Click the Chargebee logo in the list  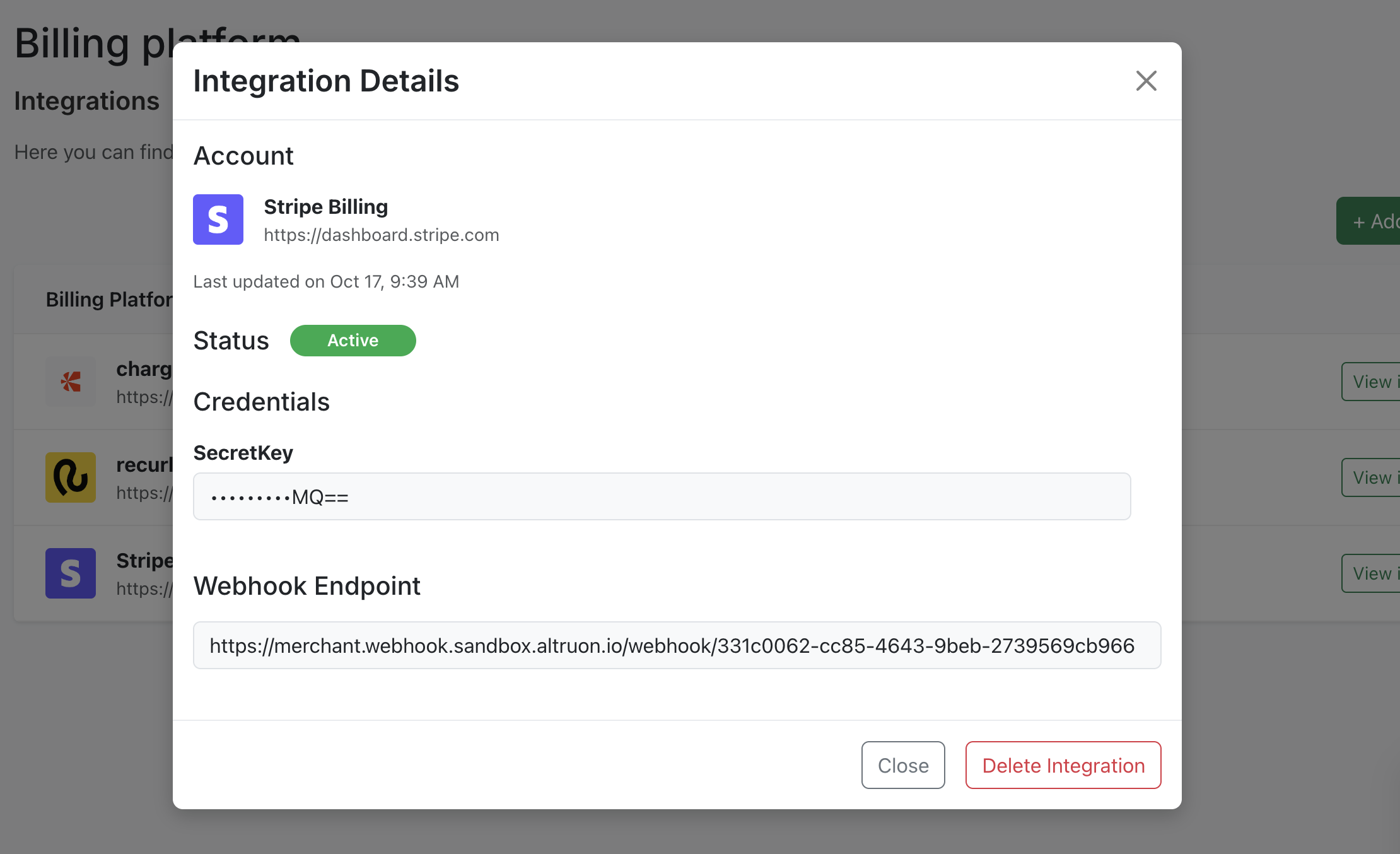pyautogui.click(x=71, y=382)
